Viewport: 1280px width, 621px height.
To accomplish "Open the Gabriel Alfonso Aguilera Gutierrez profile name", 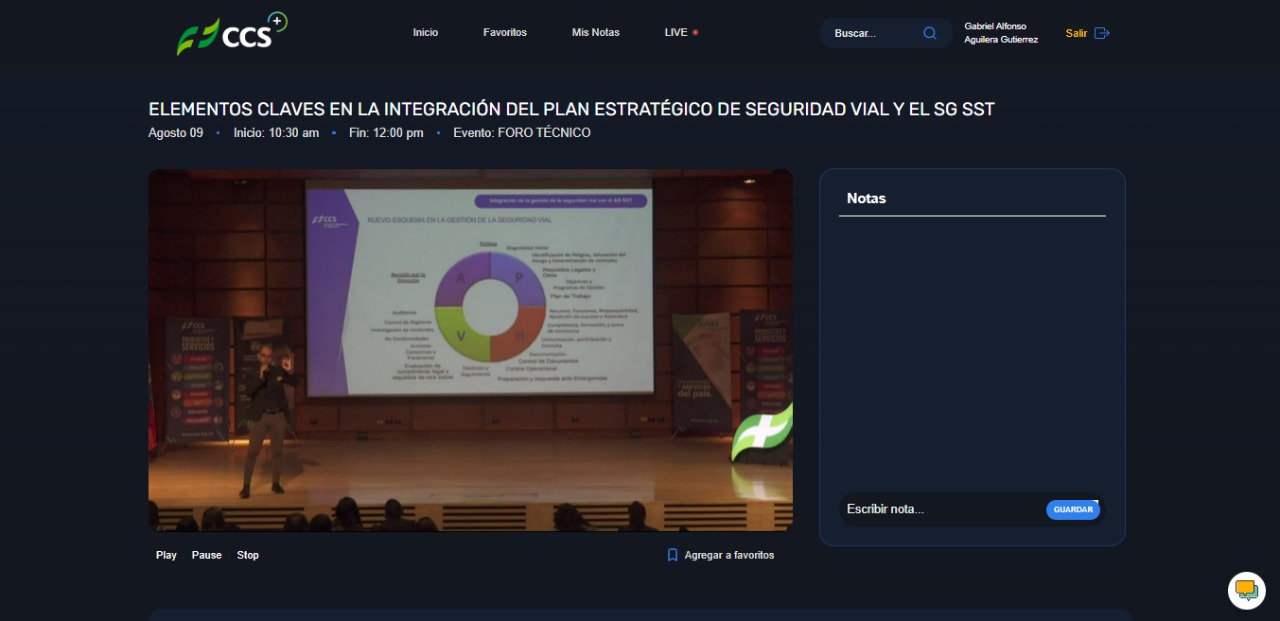I will pos(1000,33).
